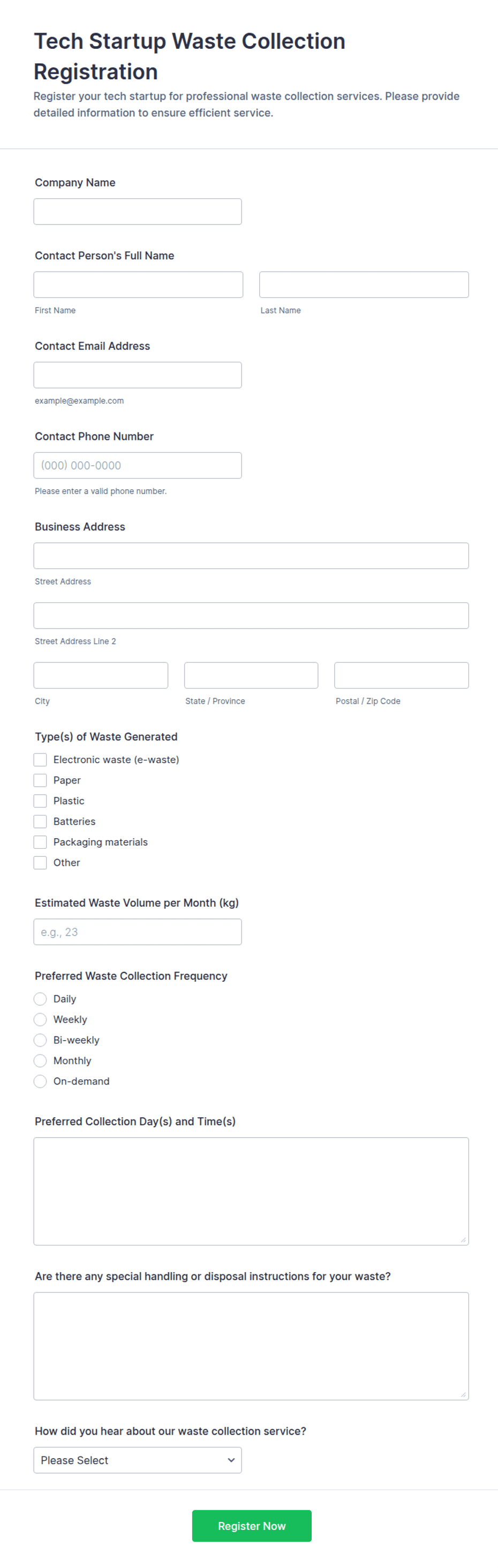Grab the special instructions textarea resize handle
498x1568 pixels.
pos(463,1394)
